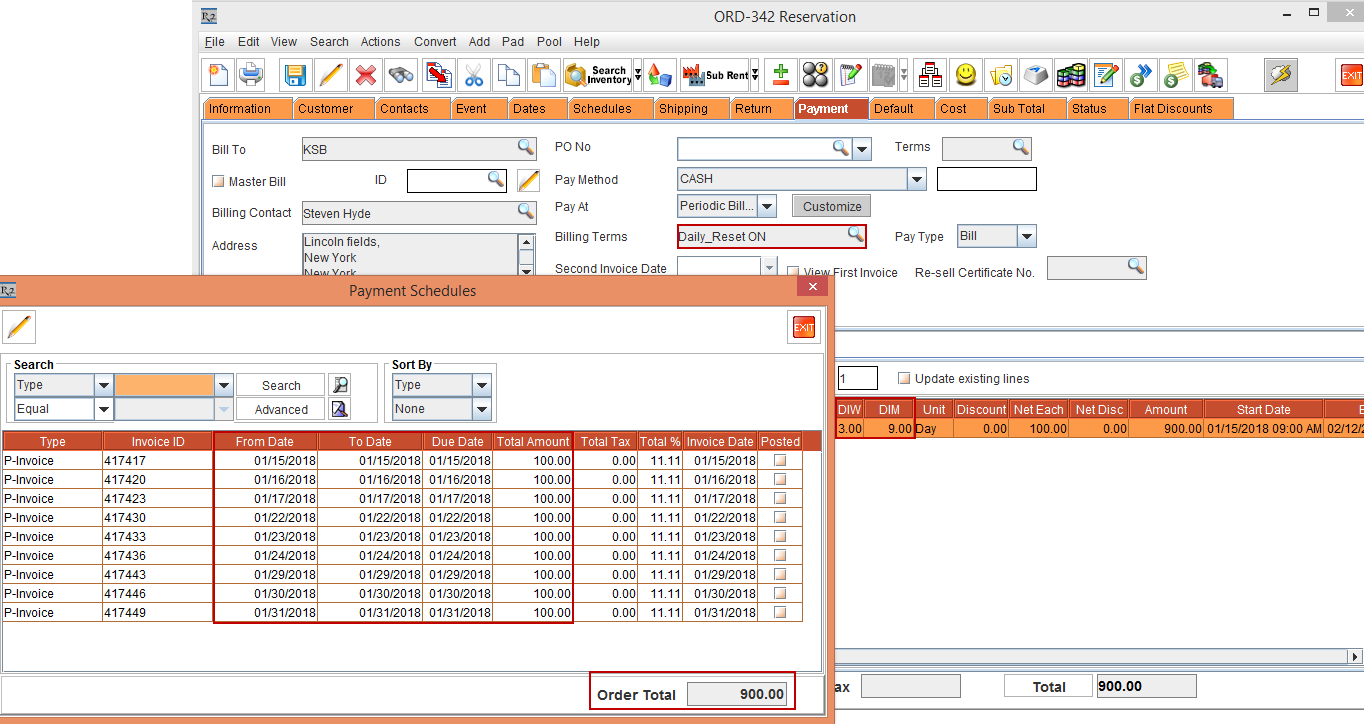Viewport: 1364px width, 724px height.
Task: Open the Actions menu
Action: tap(380, 42)
